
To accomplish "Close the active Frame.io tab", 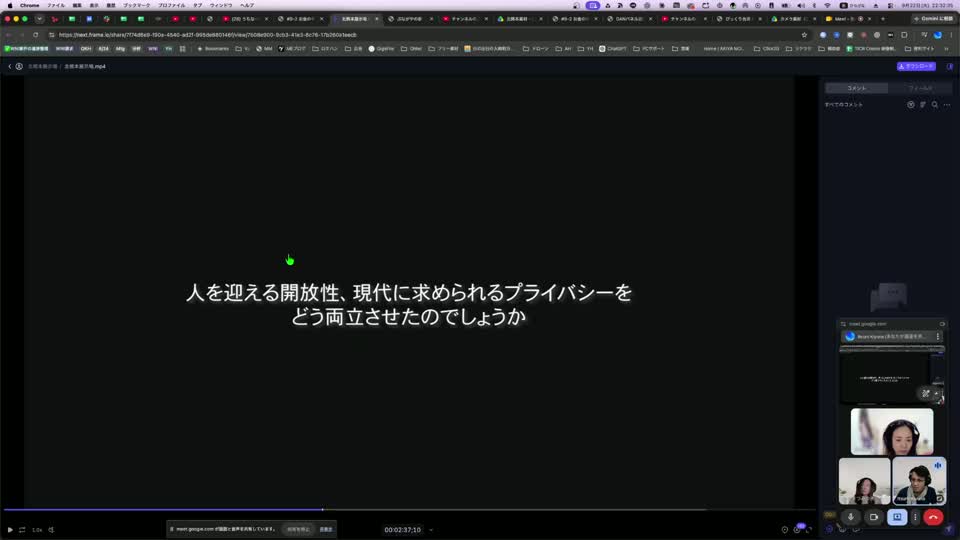I will pos(377,19).
